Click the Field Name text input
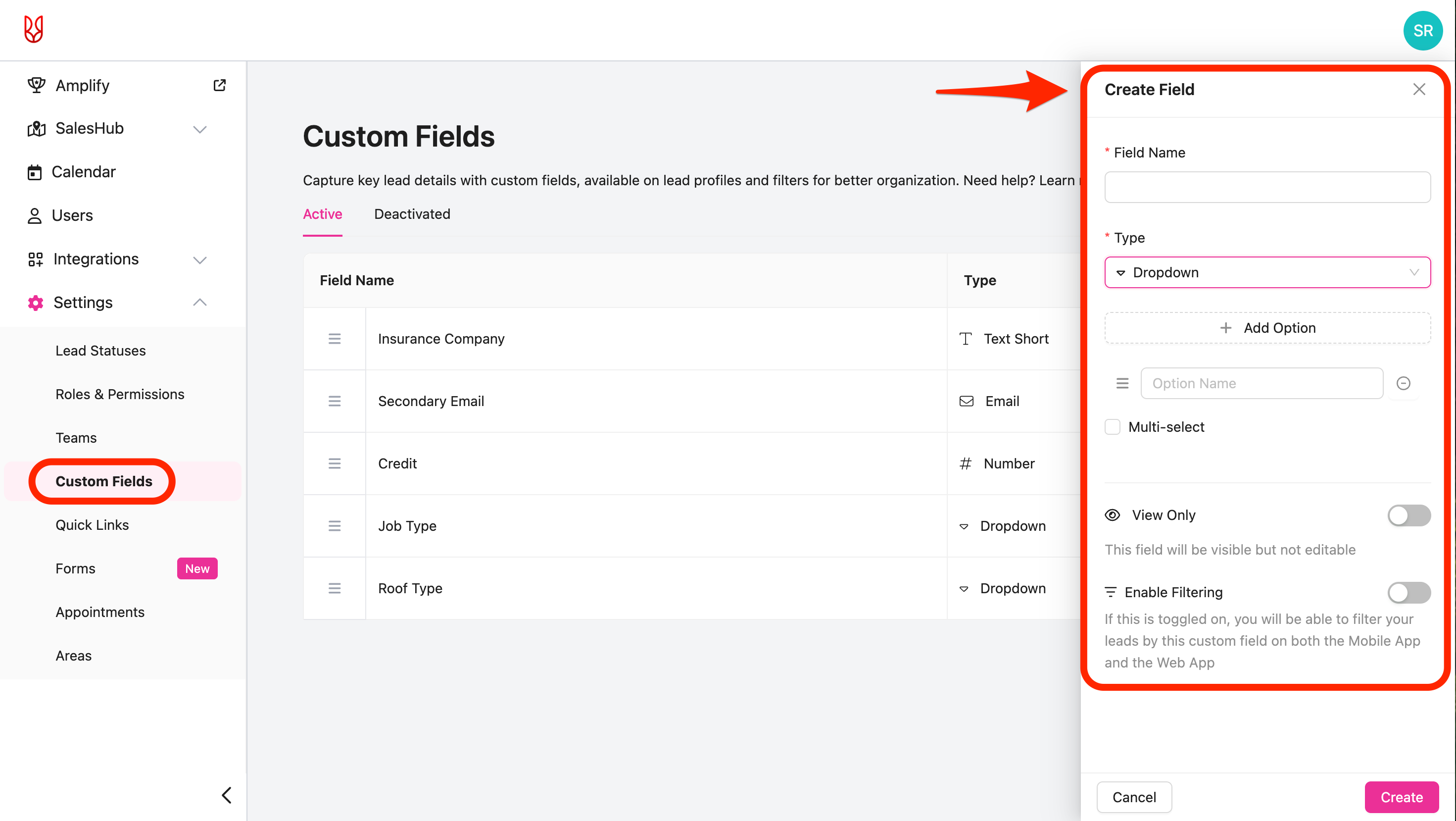The width and height of the screenshot is (1456, 821). click(x=1267, y=187)
